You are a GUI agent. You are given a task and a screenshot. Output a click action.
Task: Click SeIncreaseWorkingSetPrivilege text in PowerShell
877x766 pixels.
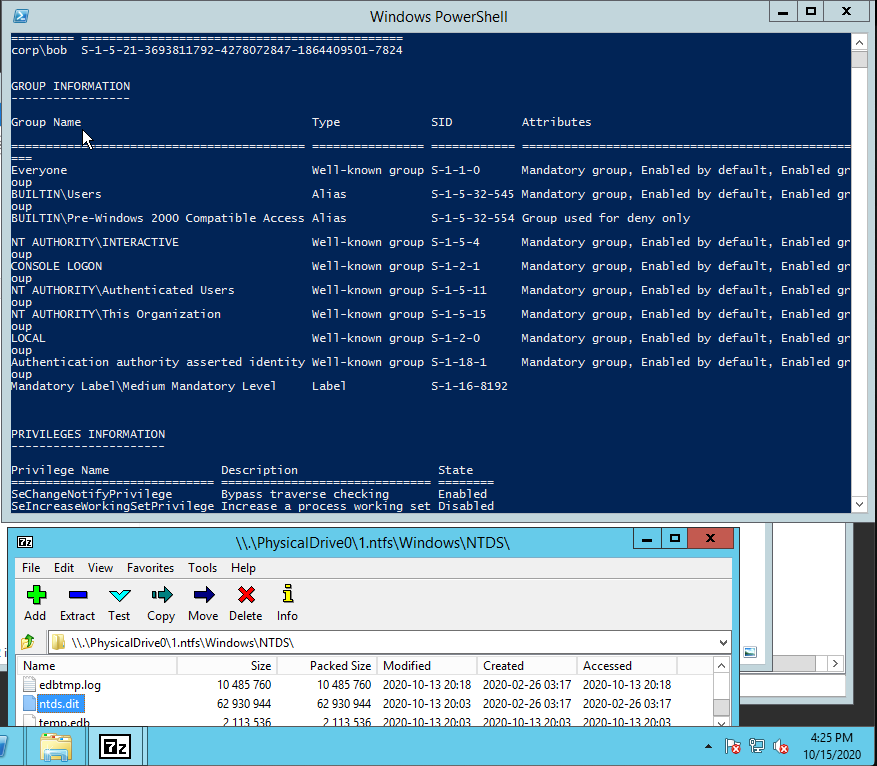(x=112, y=506)
